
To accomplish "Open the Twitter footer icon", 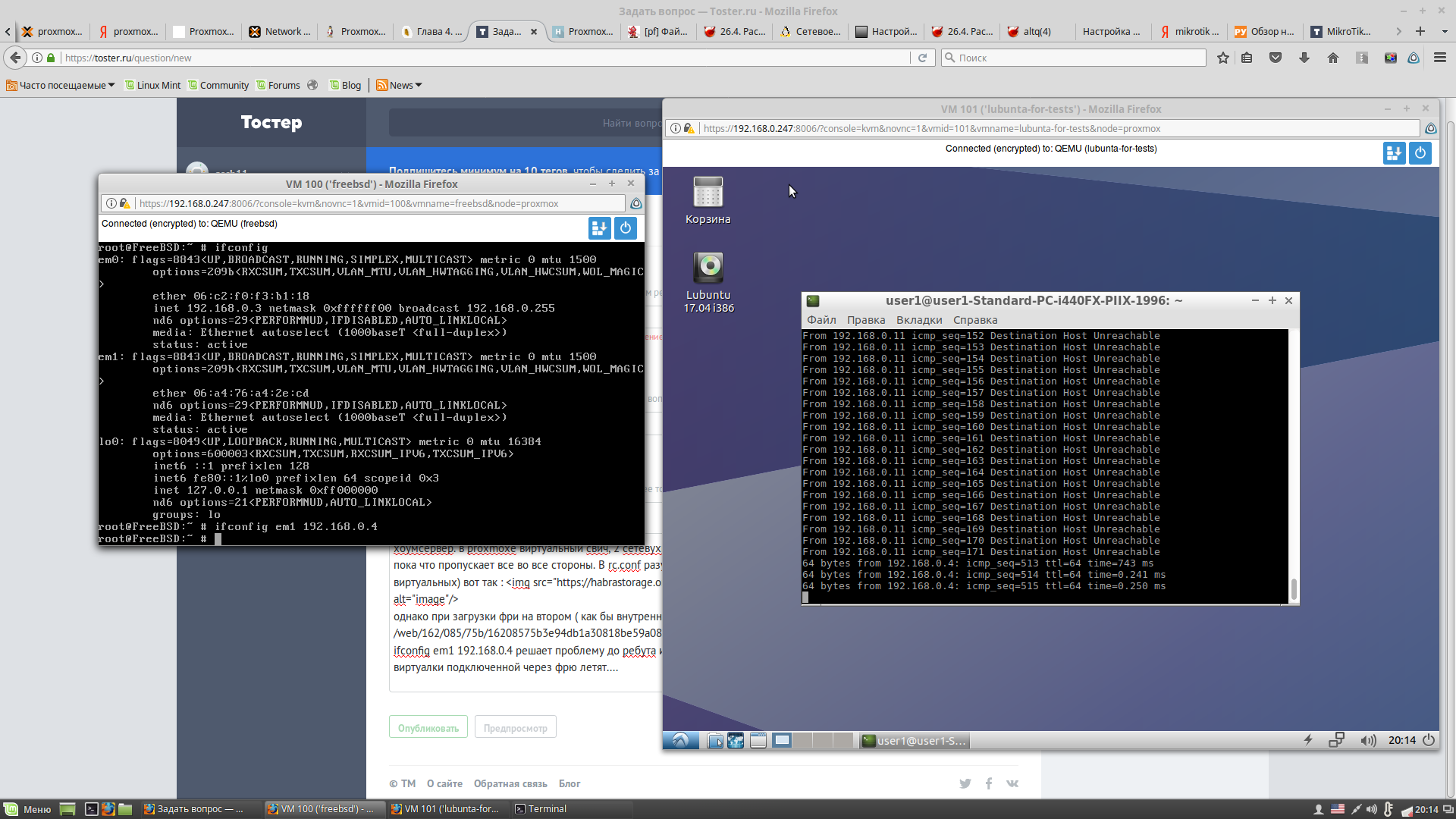I will coord(965,783).
